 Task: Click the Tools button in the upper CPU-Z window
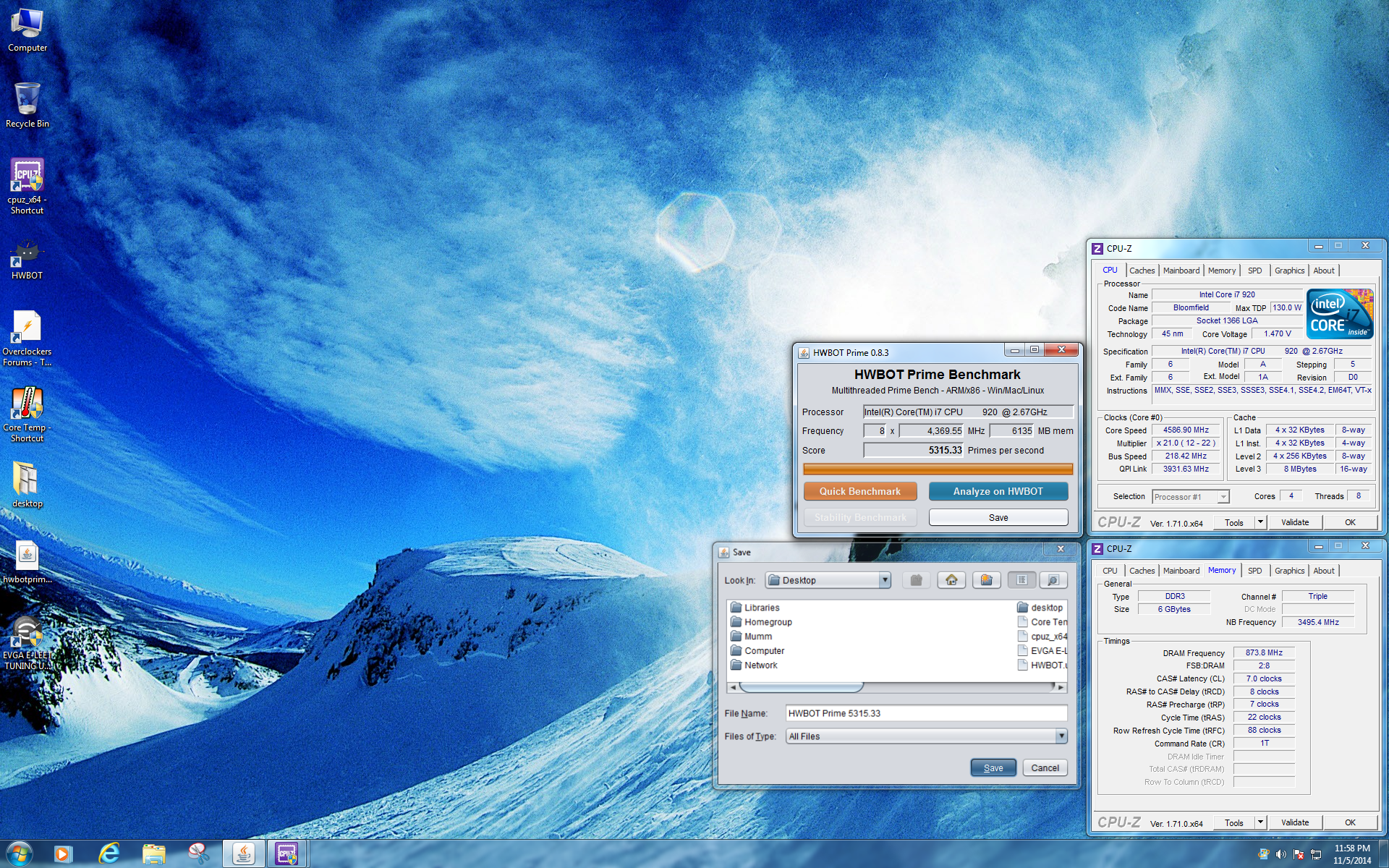[1234, 522]
